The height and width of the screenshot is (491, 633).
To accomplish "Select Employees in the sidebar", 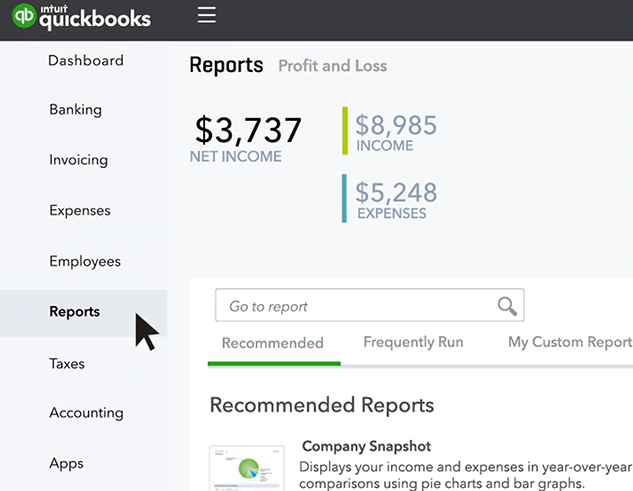I will coord(85,261).
